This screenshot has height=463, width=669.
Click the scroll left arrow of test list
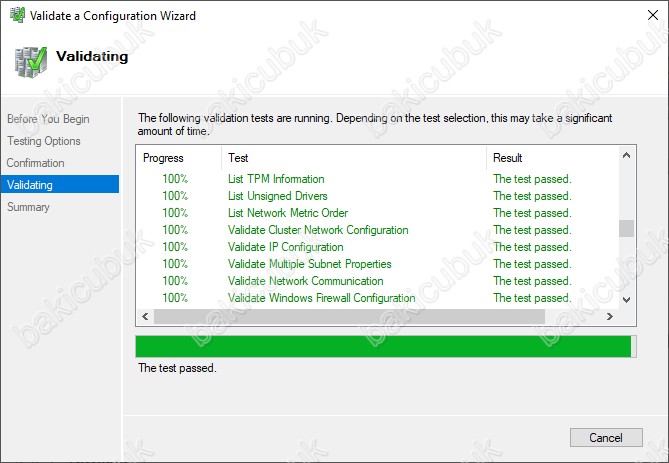(x=145, y=316)
